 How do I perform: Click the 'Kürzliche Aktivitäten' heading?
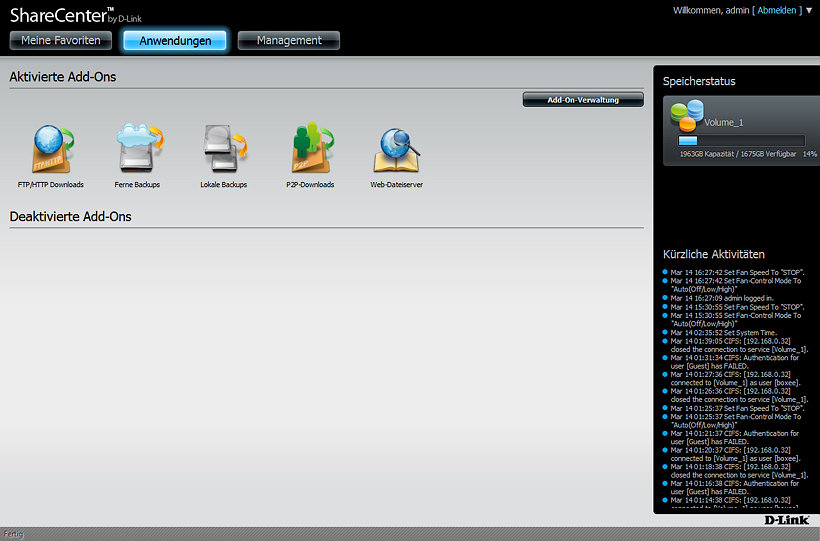[x=713, y=254]
